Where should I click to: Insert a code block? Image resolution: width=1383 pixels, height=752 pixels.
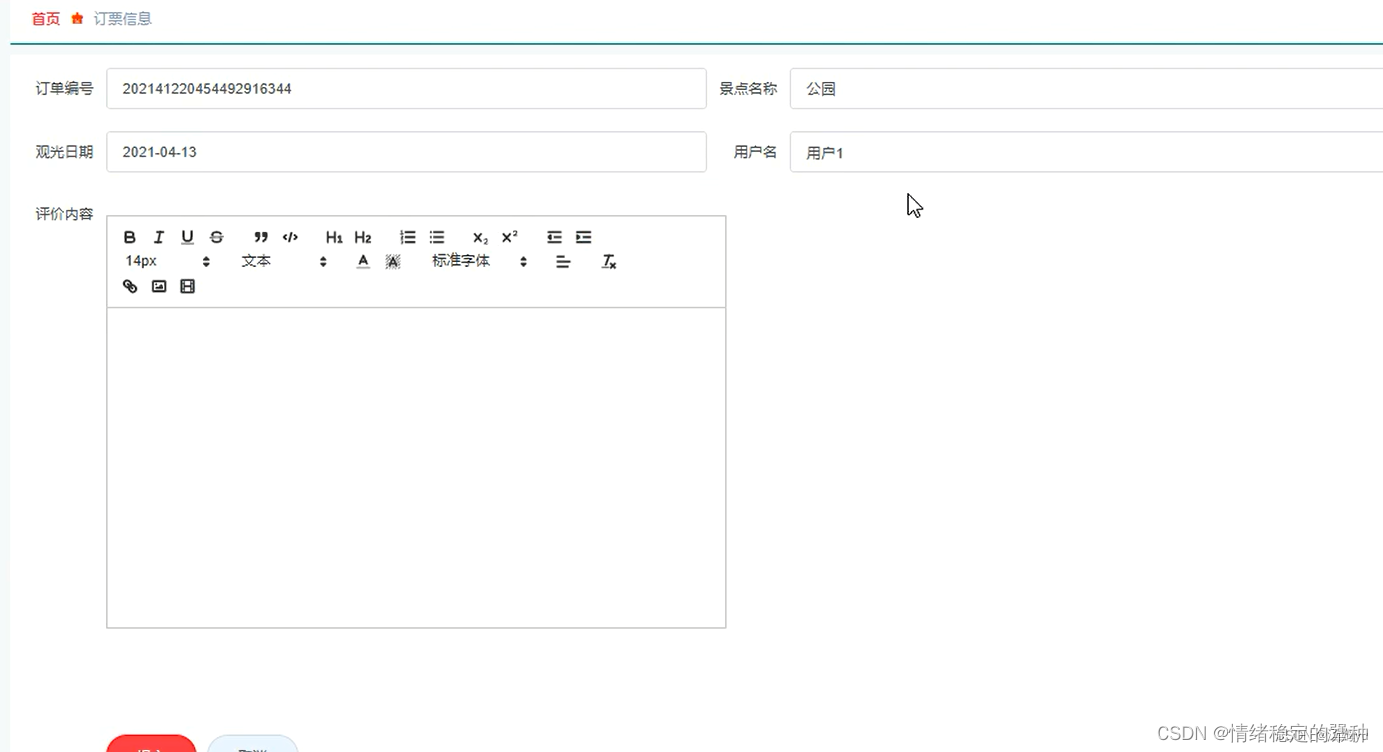290,237
